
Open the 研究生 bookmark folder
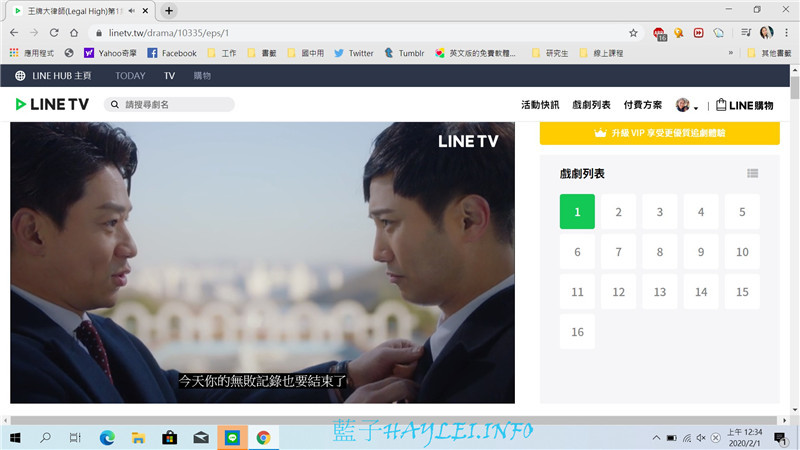tap(550, 53)
